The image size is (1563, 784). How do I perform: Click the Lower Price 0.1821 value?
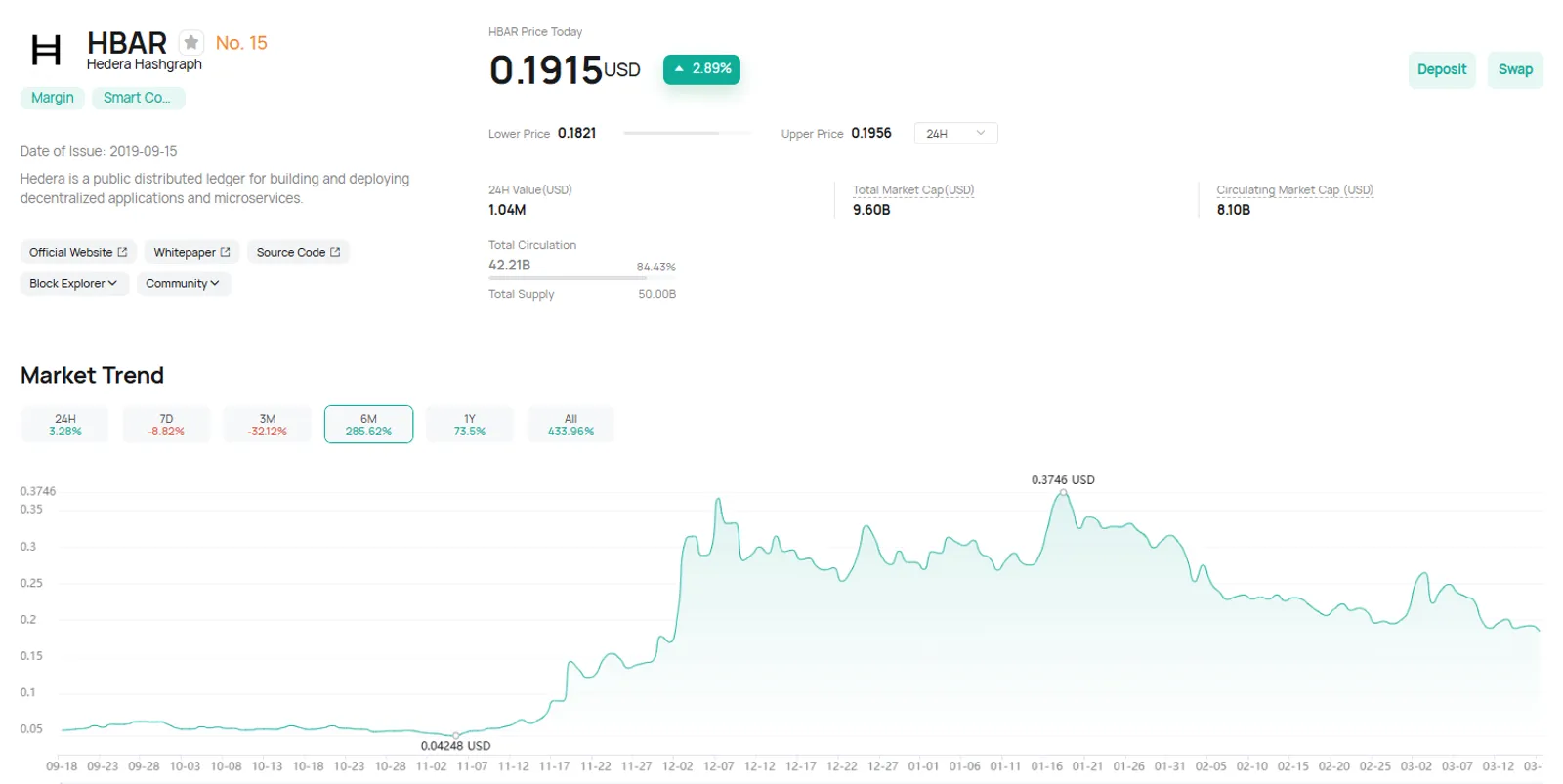point(576,133)
